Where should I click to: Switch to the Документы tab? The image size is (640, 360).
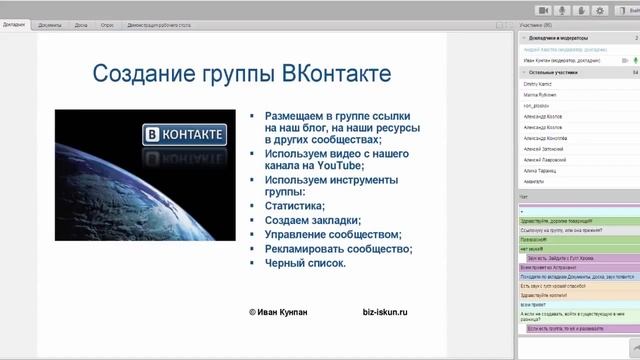(50, 25)
